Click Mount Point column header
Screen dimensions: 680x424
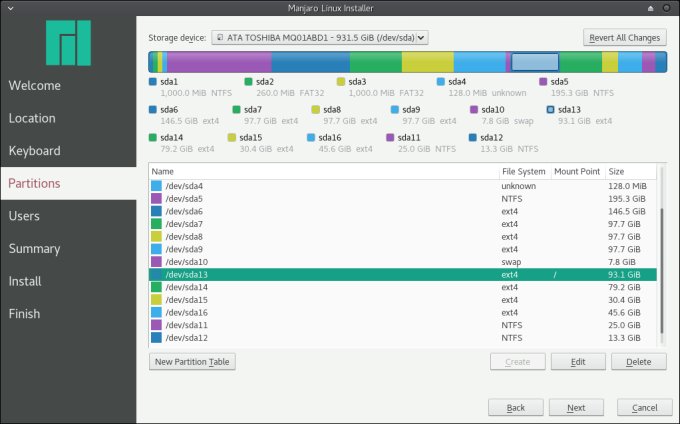click(577, 172)
